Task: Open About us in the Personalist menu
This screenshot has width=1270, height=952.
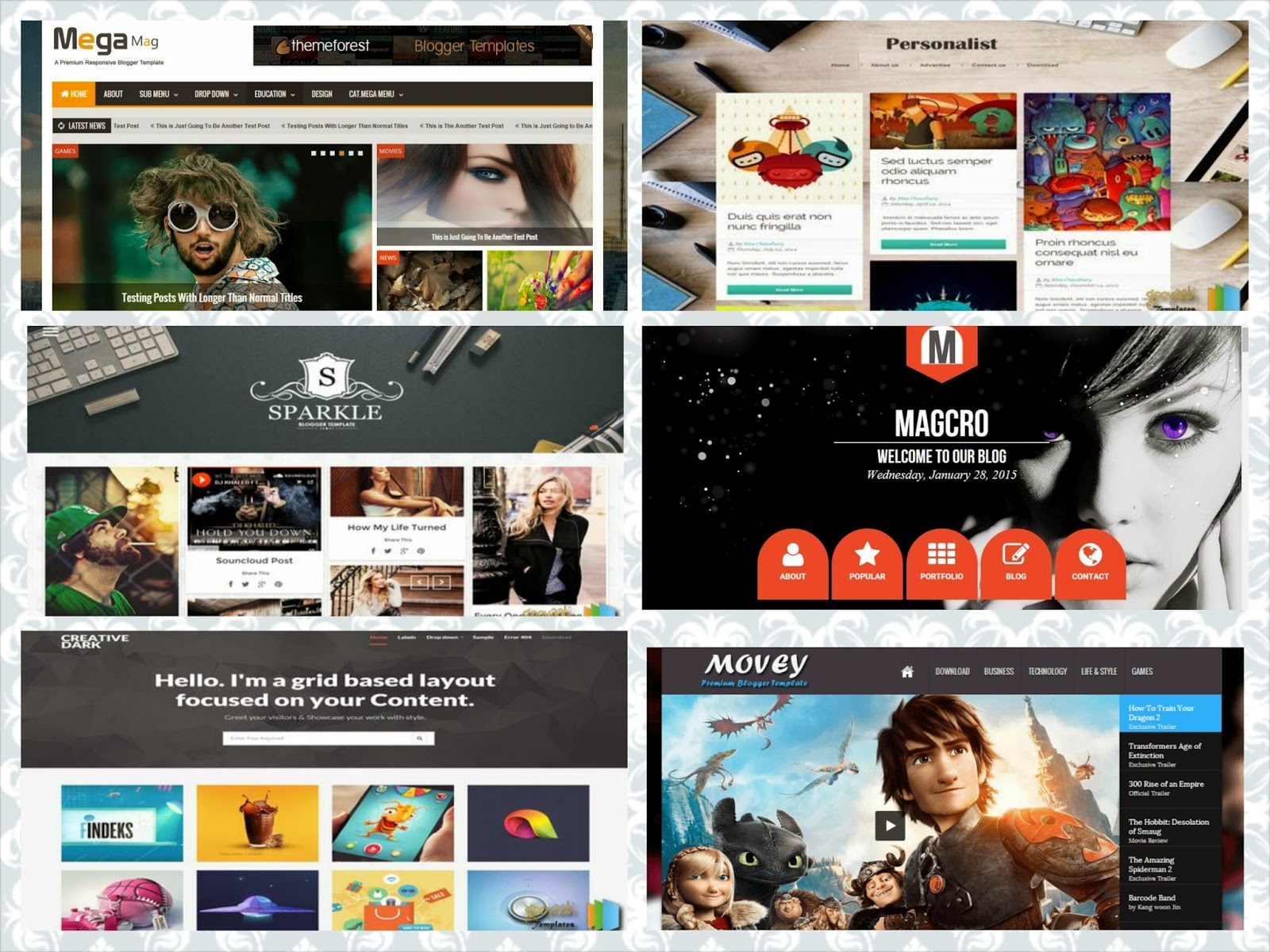Action: [x=884, y=65]
